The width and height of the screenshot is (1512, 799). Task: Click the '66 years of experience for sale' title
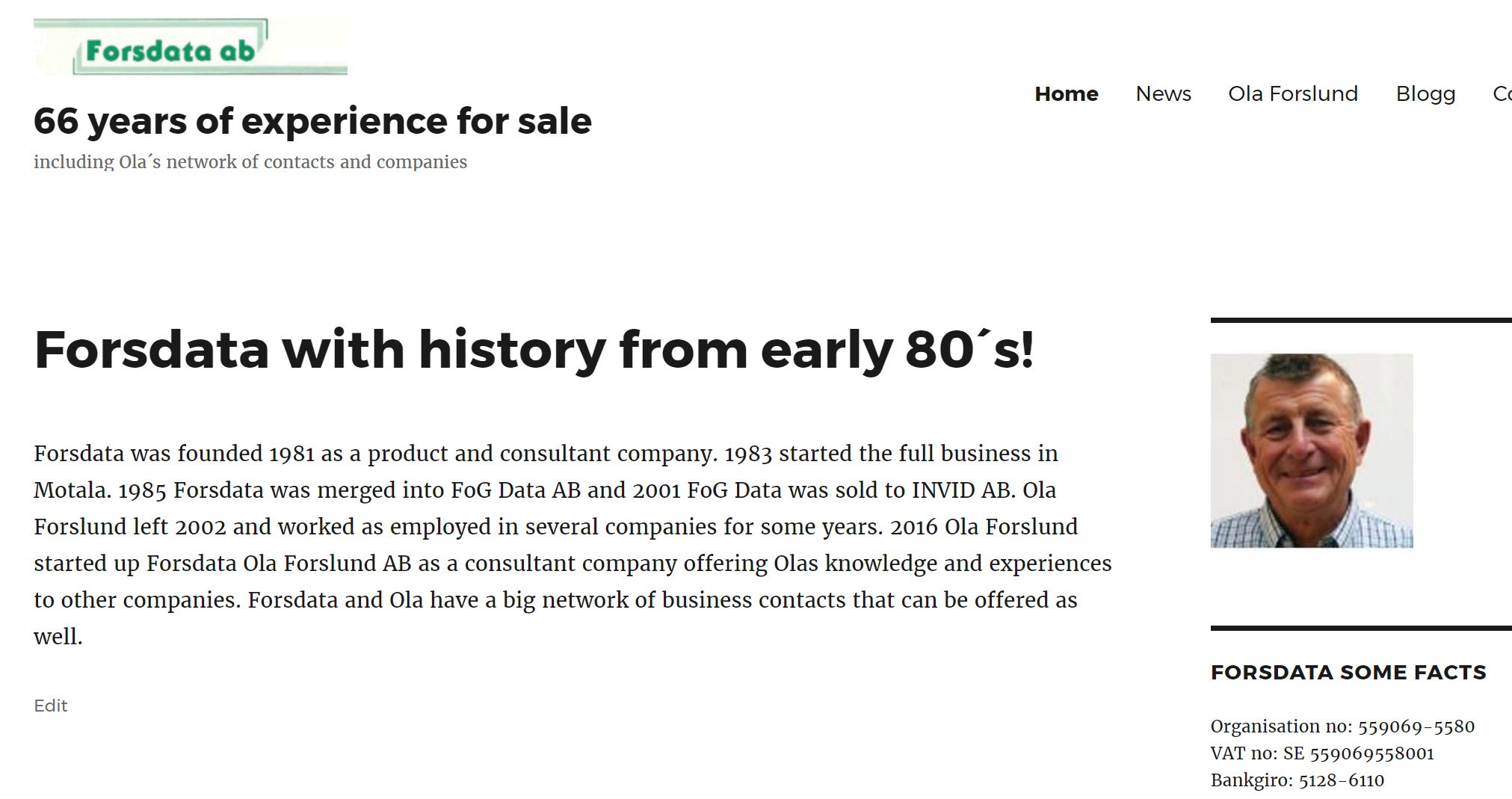click(312, 121)
